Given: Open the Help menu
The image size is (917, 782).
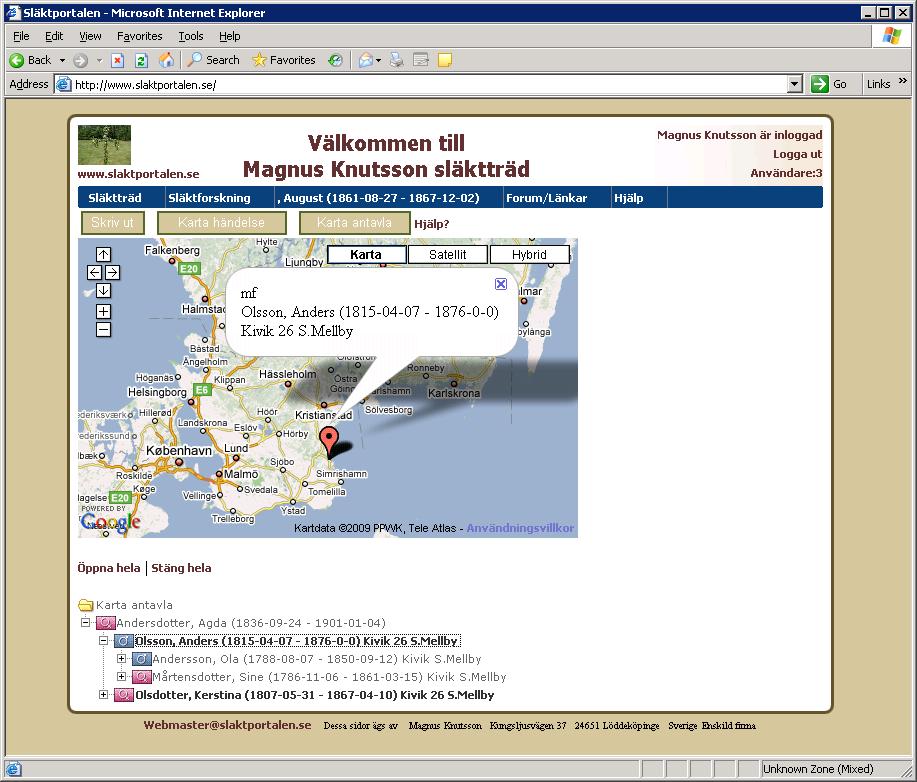Looking at the screenshot, I should tap(229, 36).
